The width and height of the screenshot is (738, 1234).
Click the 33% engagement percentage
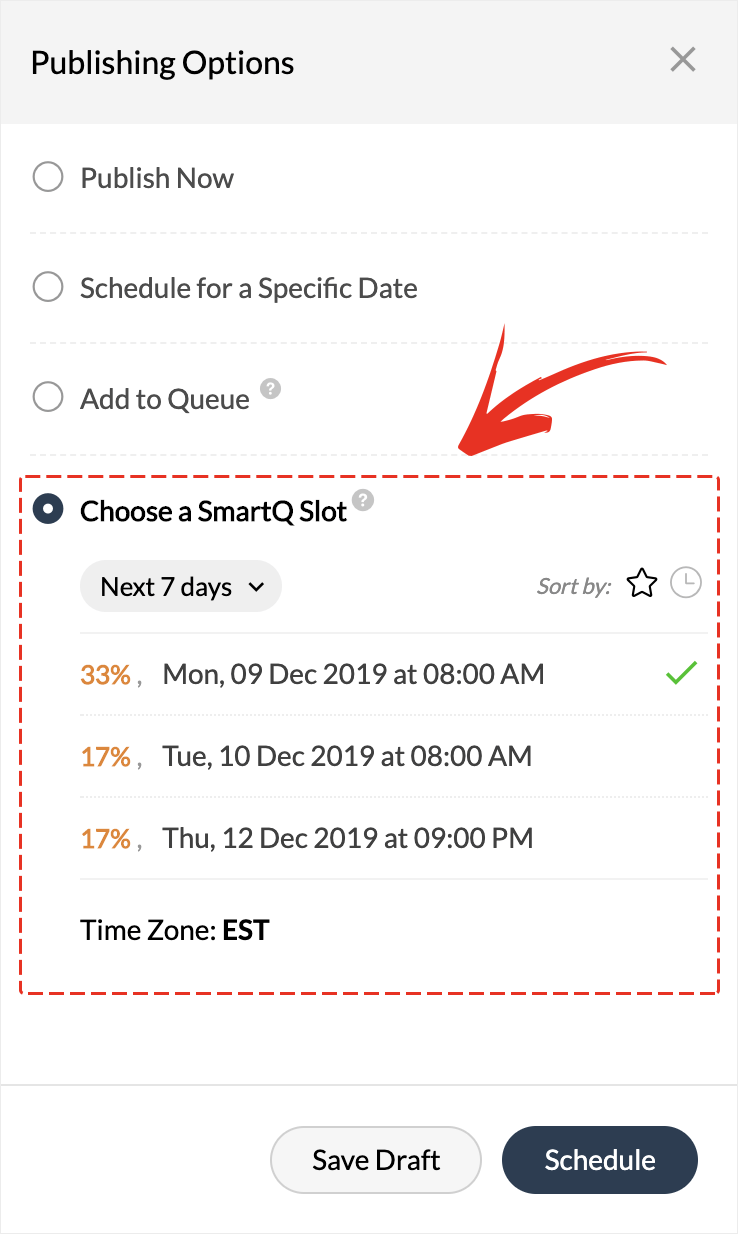pyautogui.click(x=106, y=675)
